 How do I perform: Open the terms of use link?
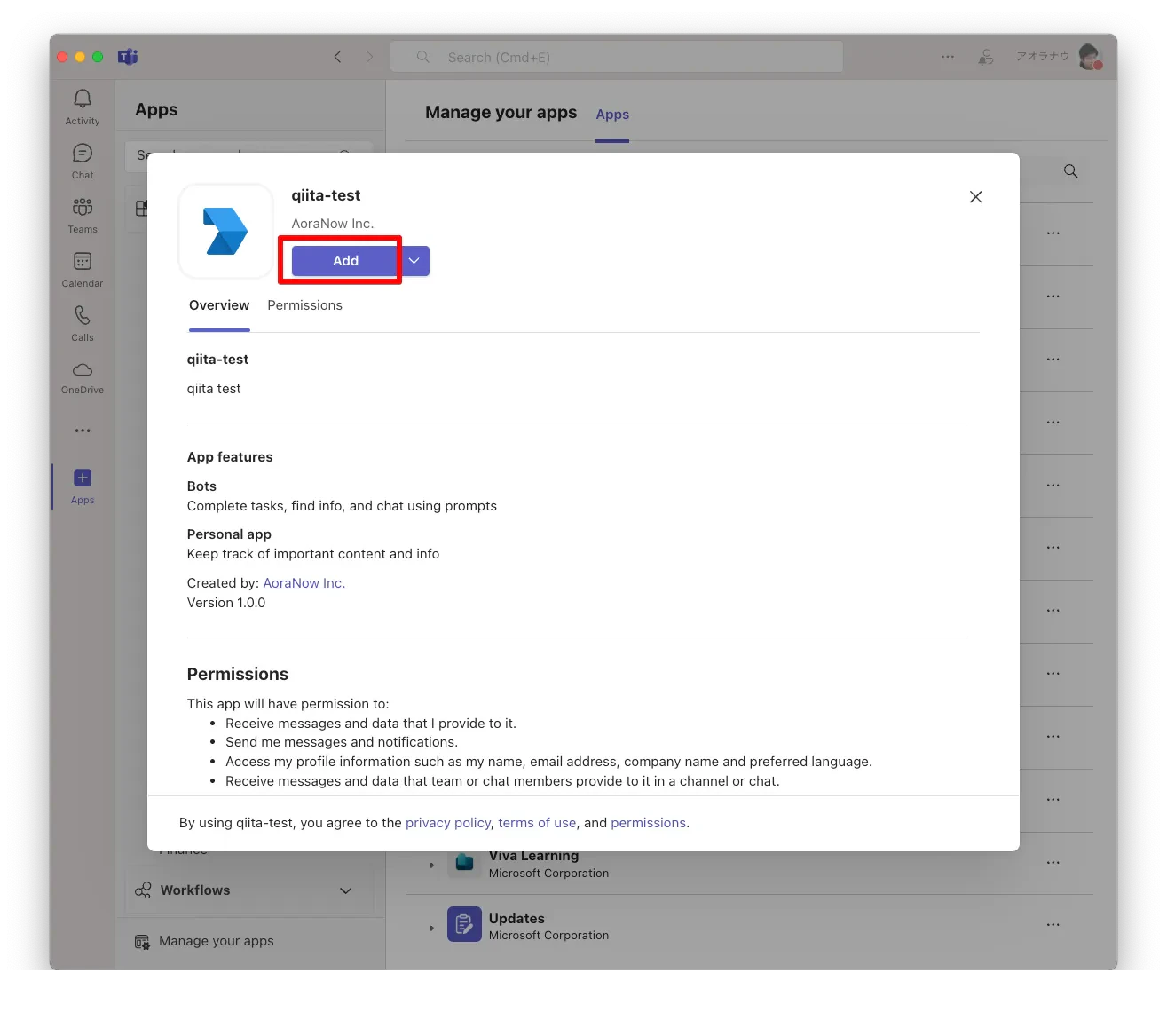(537, 823)
